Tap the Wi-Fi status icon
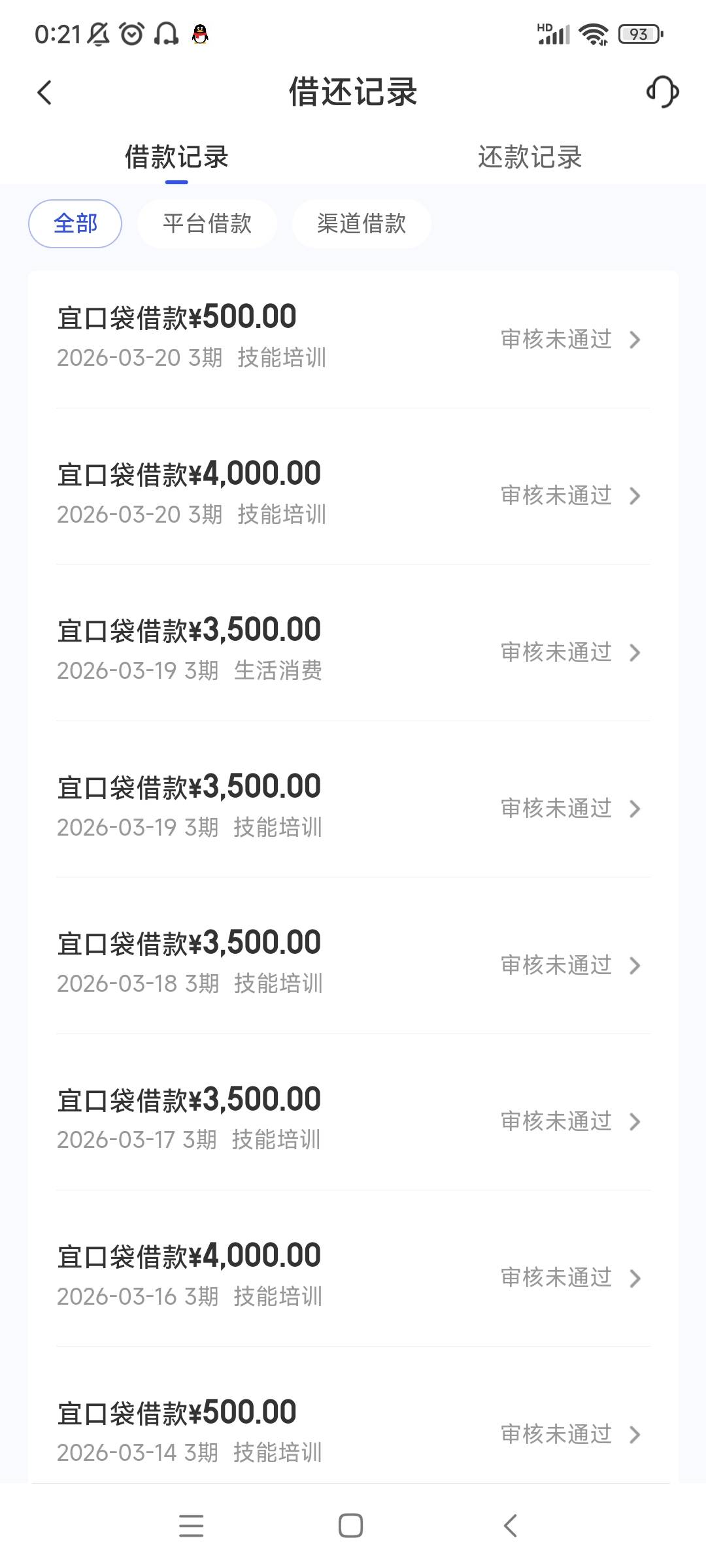Screen dimensions: 706x1568 coord(594,34)
